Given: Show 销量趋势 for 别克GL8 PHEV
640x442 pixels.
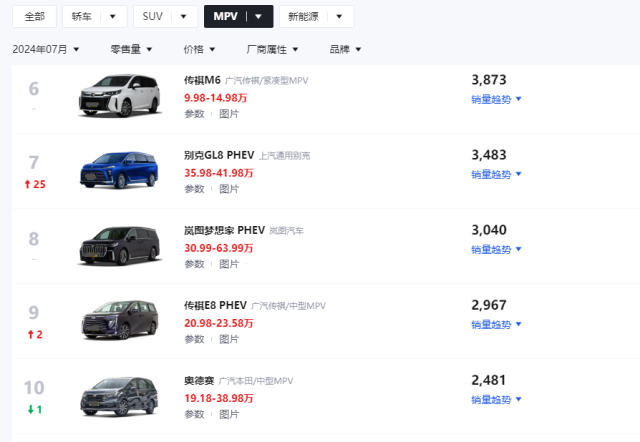Looking at the screenshot, I should pyautogui.click(x=496, y=174).
